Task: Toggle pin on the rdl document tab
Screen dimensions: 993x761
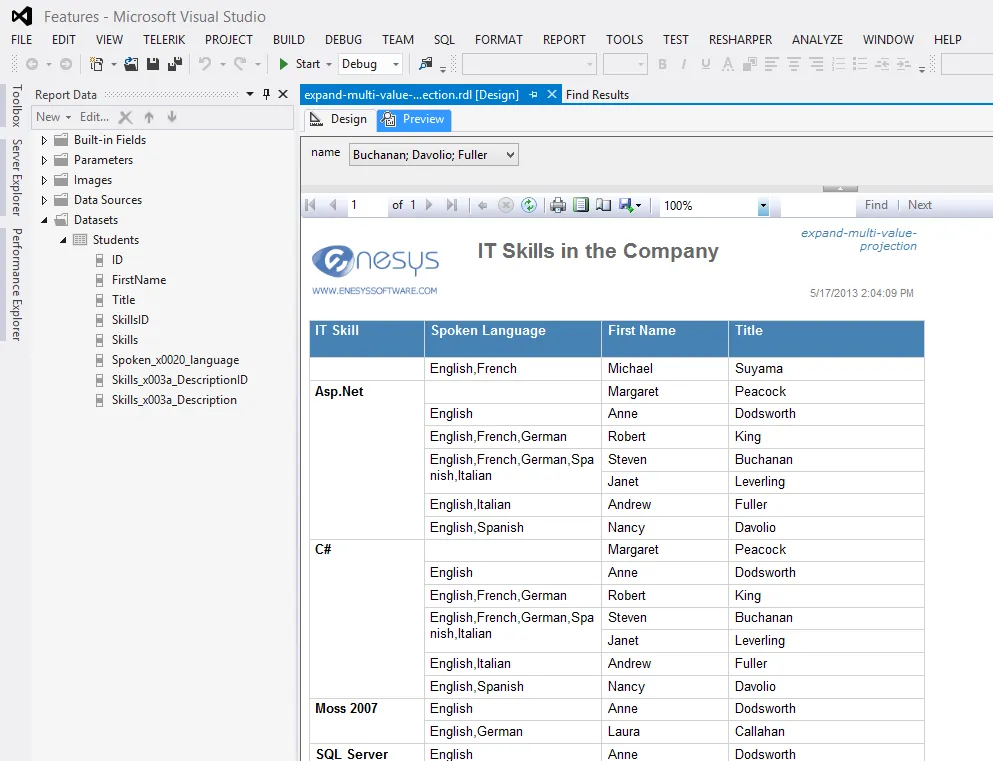Action: click(x=533, y=94)
